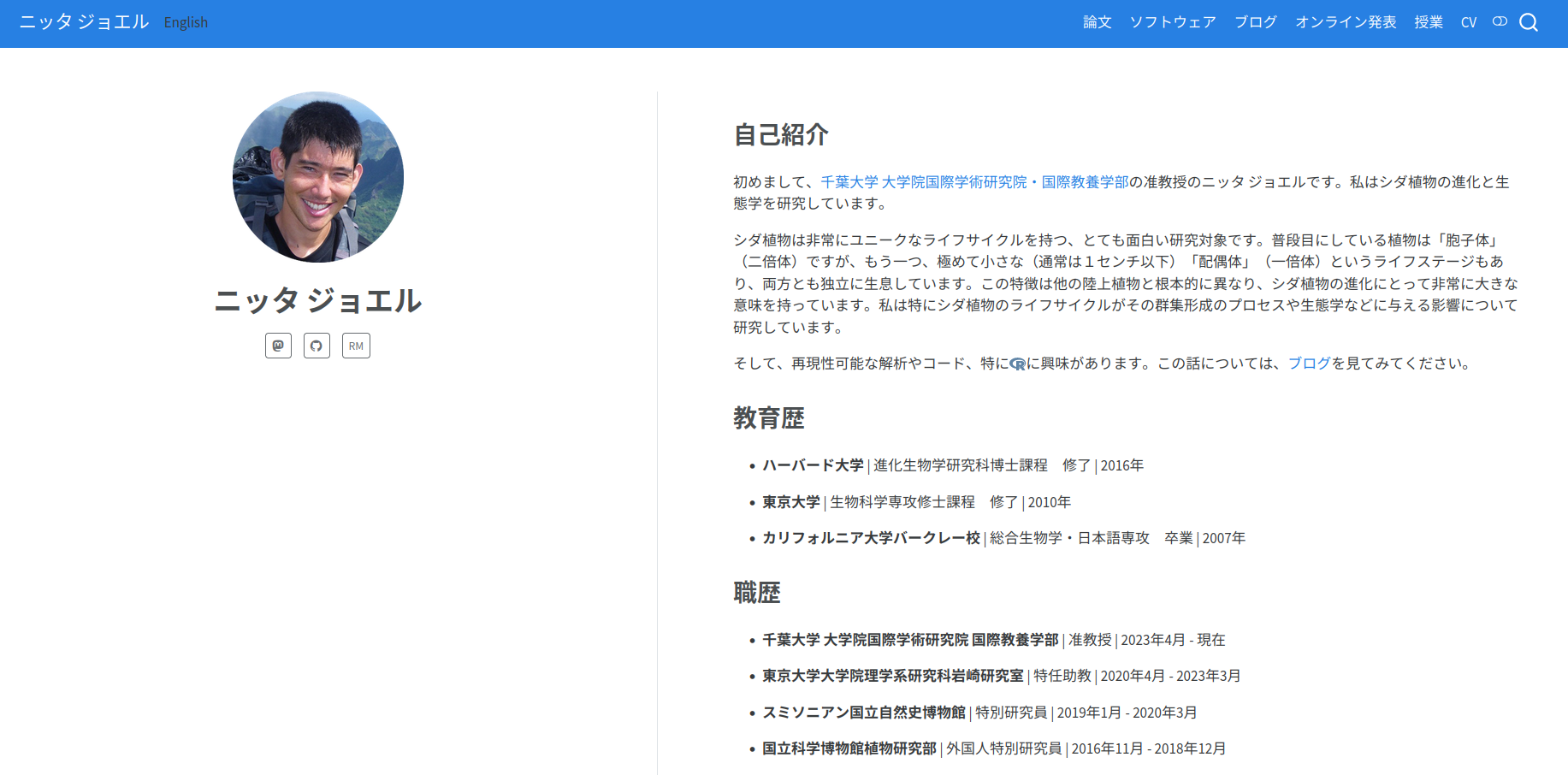
Task: Click the RM researchmap button
Action: 356,346
